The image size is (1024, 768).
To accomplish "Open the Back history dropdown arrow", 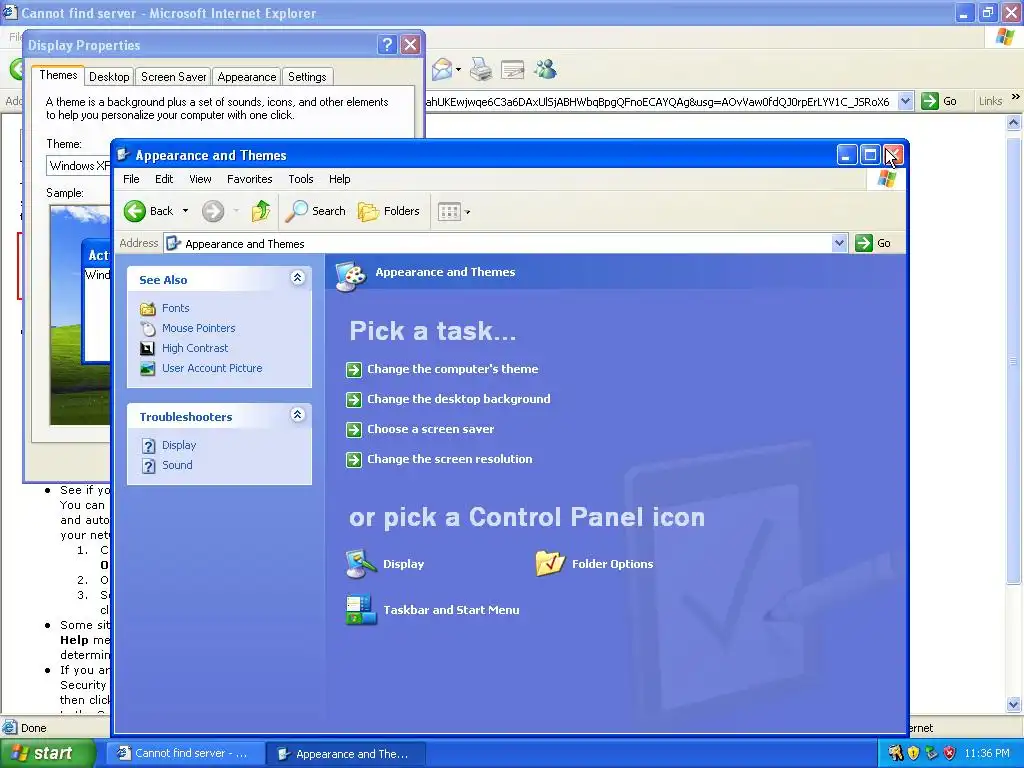I will 185,211.
